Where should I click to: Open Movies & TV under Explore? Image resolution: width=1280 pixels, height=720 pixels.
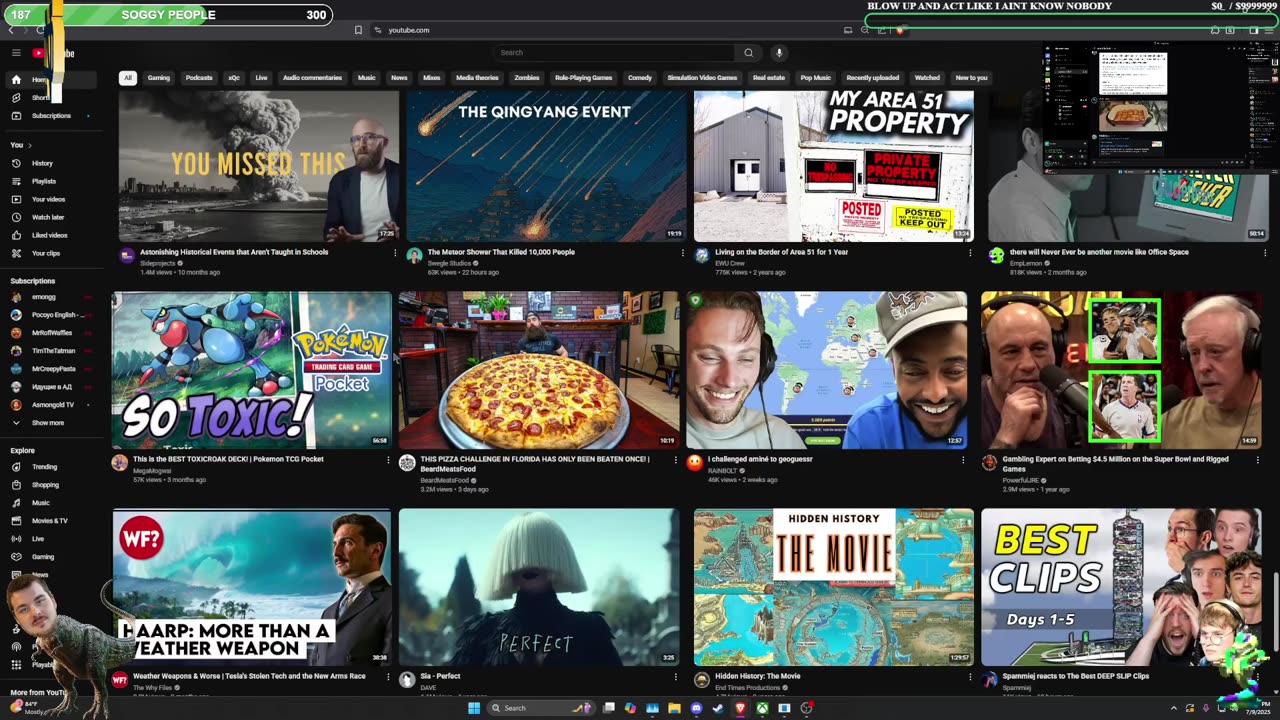(50, 521)
